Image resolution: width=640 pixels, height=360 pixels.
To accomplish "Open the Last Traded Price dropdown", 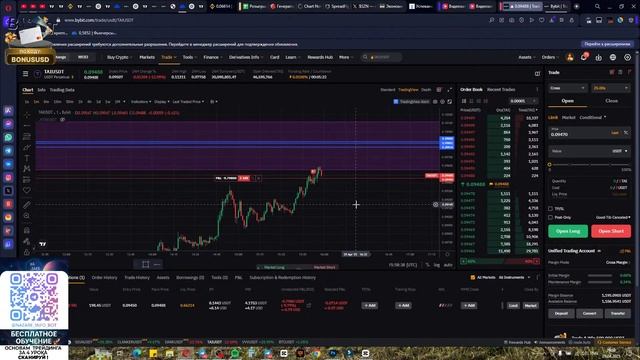I will pyautogui.click(x=188, y=102).
